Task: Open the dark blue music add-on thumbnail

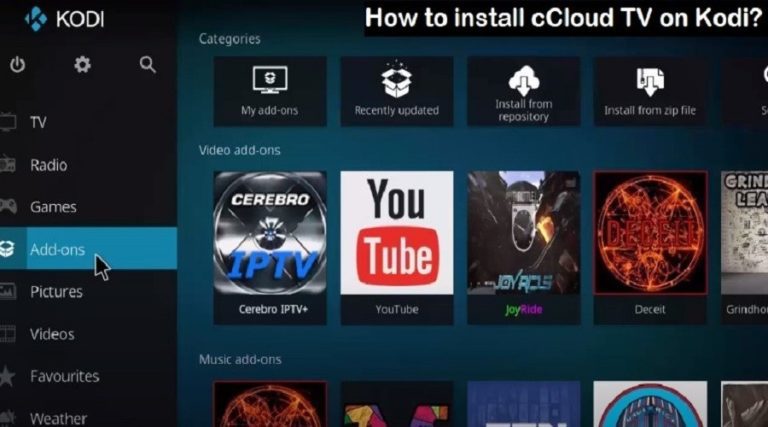Action: tap(524, 404)
